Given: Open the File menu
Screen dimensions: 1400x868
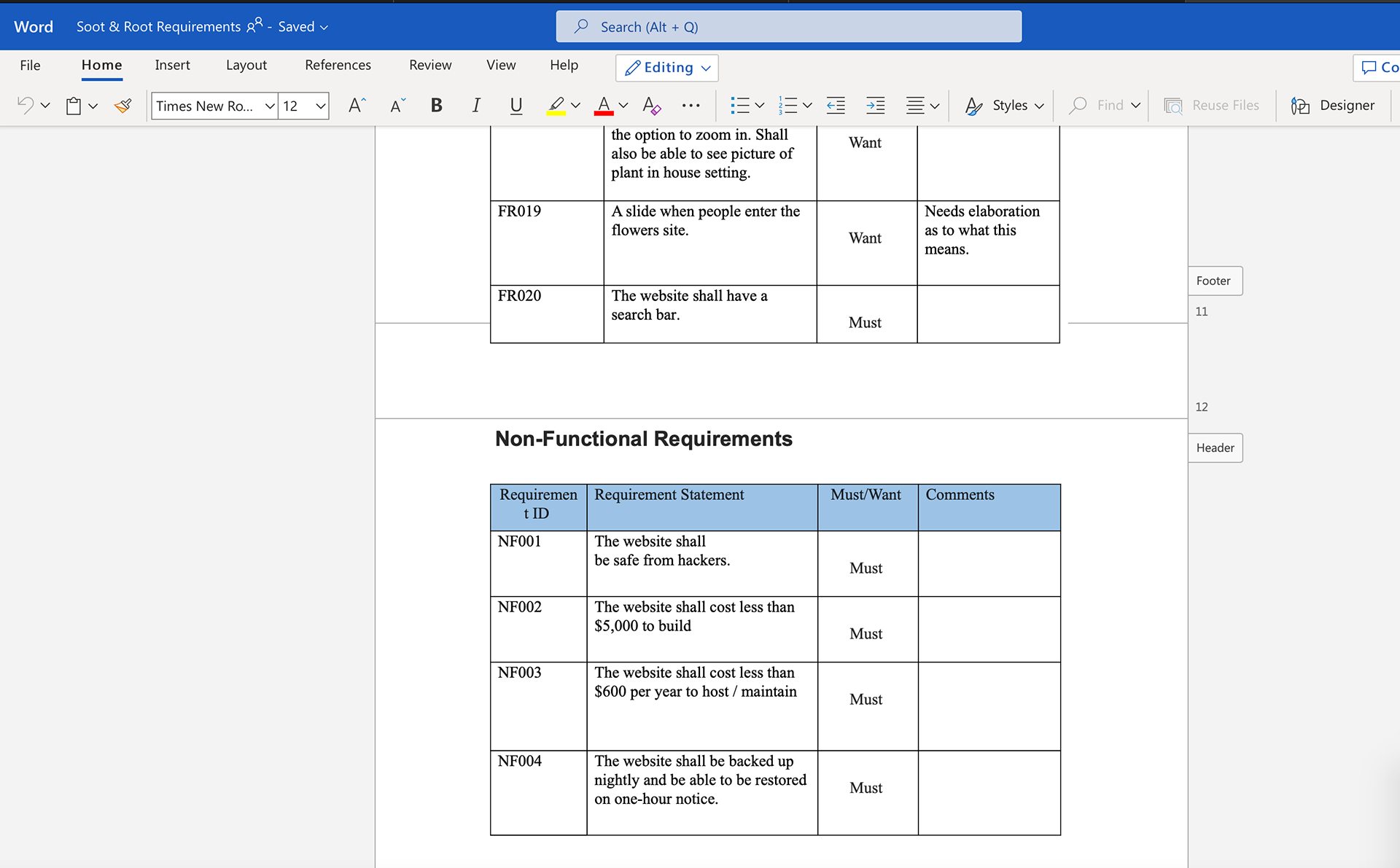Looking at the screenshot, I should click(30, 65).
